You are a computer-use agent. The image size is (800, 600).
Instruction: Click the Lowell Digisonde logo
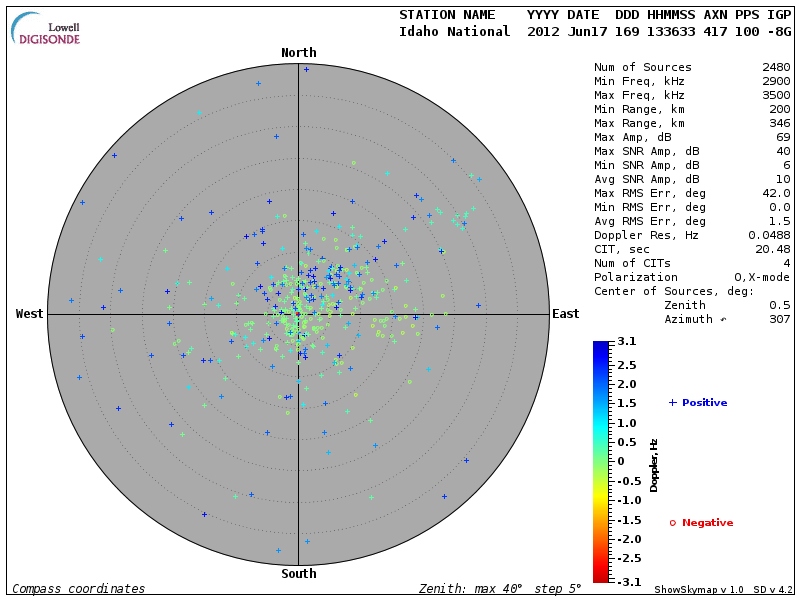pyautogui.click(x=46, y=28)
